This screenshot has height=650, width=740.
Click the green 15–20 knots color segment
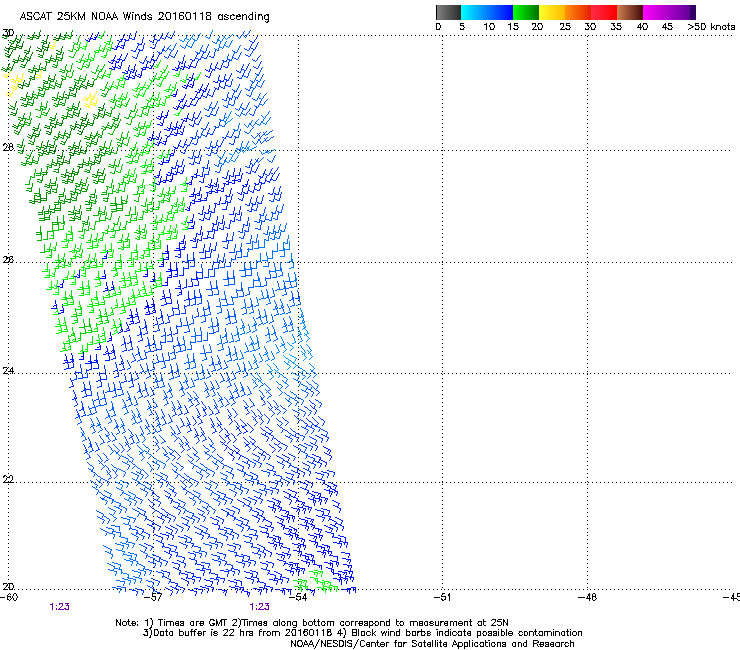[x=526, y=12]
